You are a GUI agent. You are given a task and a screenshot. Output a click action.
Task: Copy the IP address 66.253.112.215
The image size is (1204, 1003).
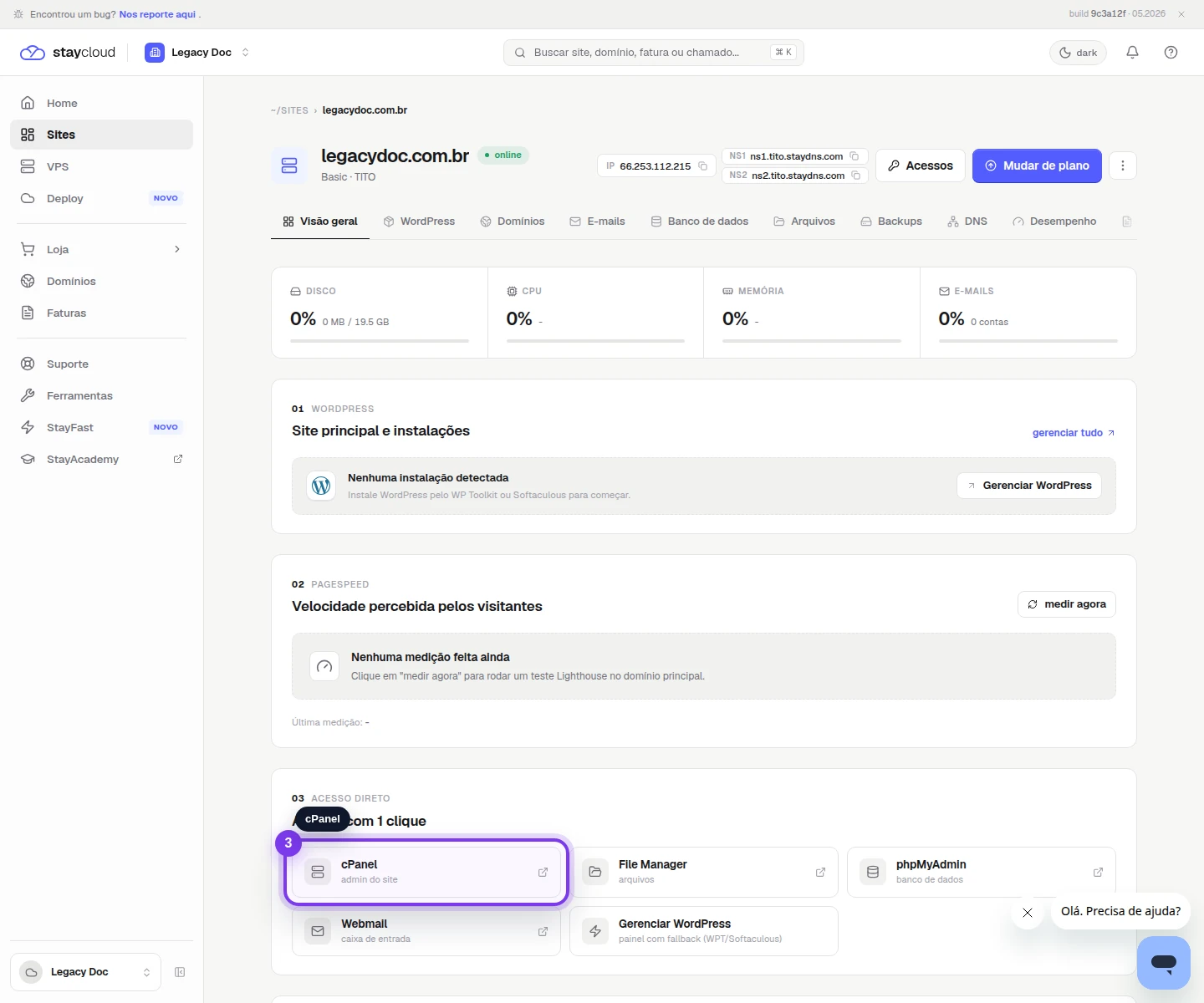[703, 166]
